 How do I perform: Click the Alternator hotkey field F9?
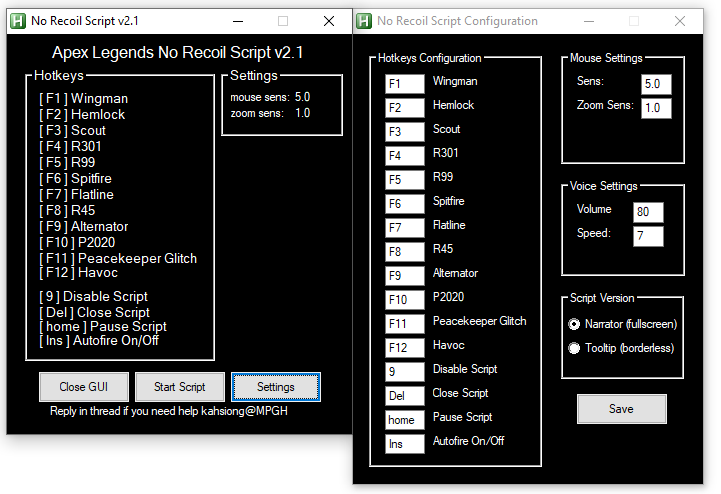pos(405,276)
